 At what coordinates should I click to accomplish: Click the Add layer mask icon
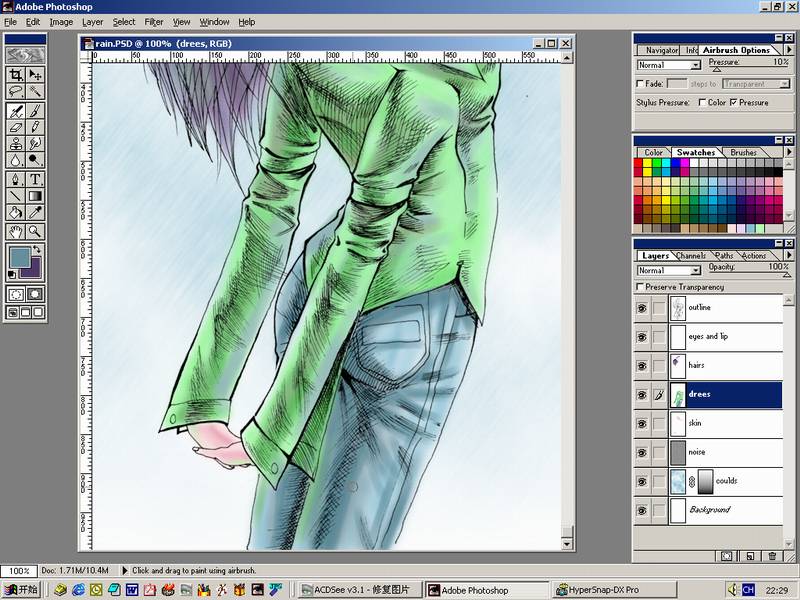point(727,556)
